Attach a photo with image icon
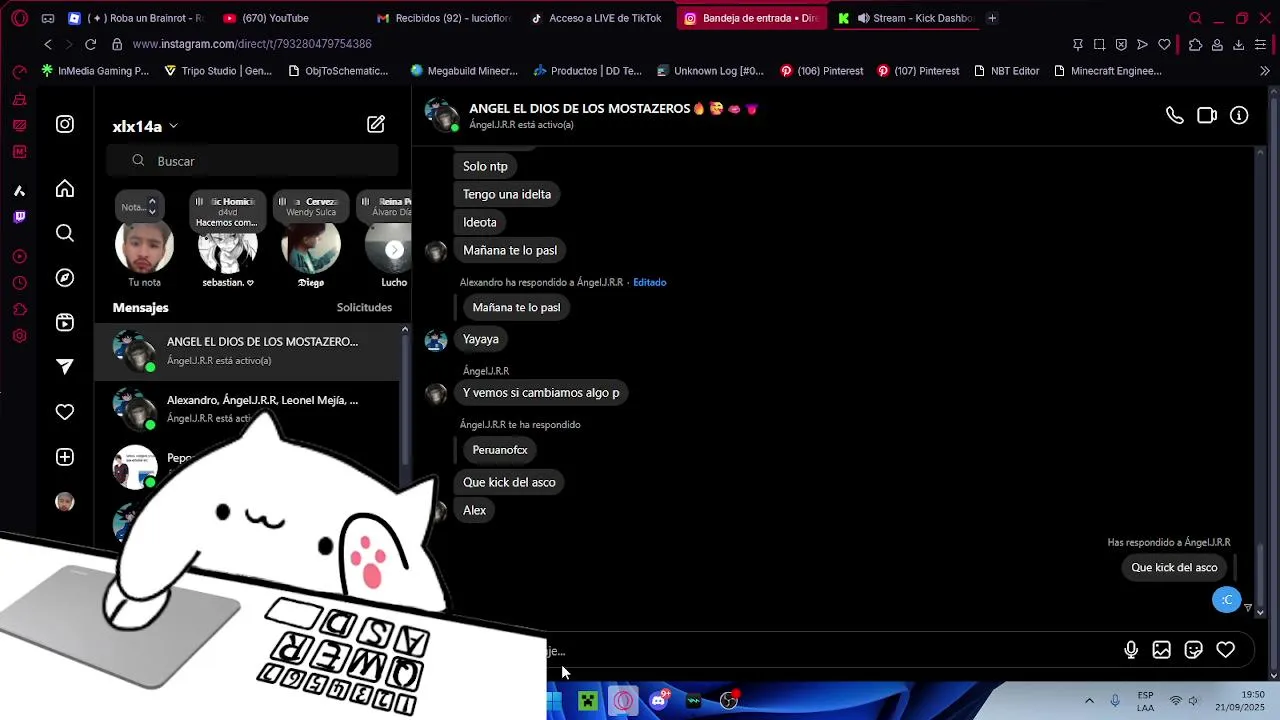Viewport: 1280px width, 720px height. pyautogui.click(x=1162, y=650)
